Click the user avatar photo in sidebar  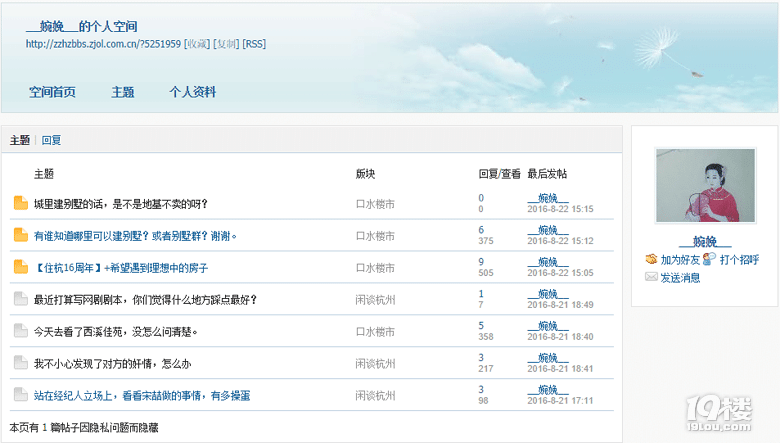point(705,185)
